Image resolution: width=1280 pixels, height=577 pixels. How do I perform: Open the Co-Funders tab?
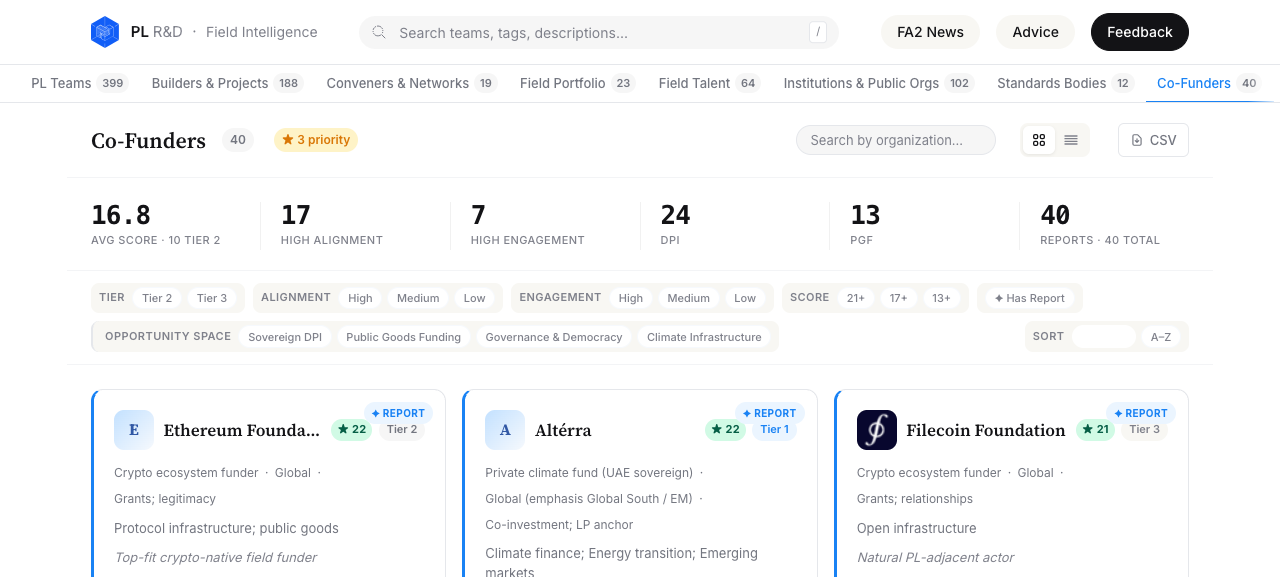coord(1208,83)
